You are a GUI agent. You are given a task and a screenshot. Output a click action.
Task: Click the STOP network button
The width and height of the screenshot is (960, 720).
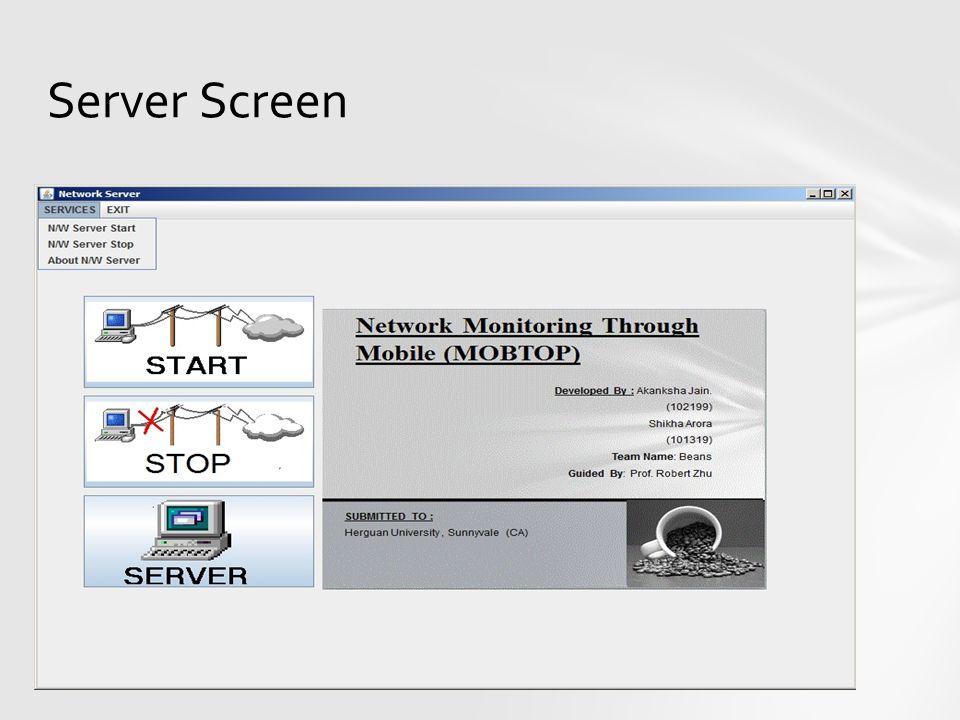pos(199,441)
